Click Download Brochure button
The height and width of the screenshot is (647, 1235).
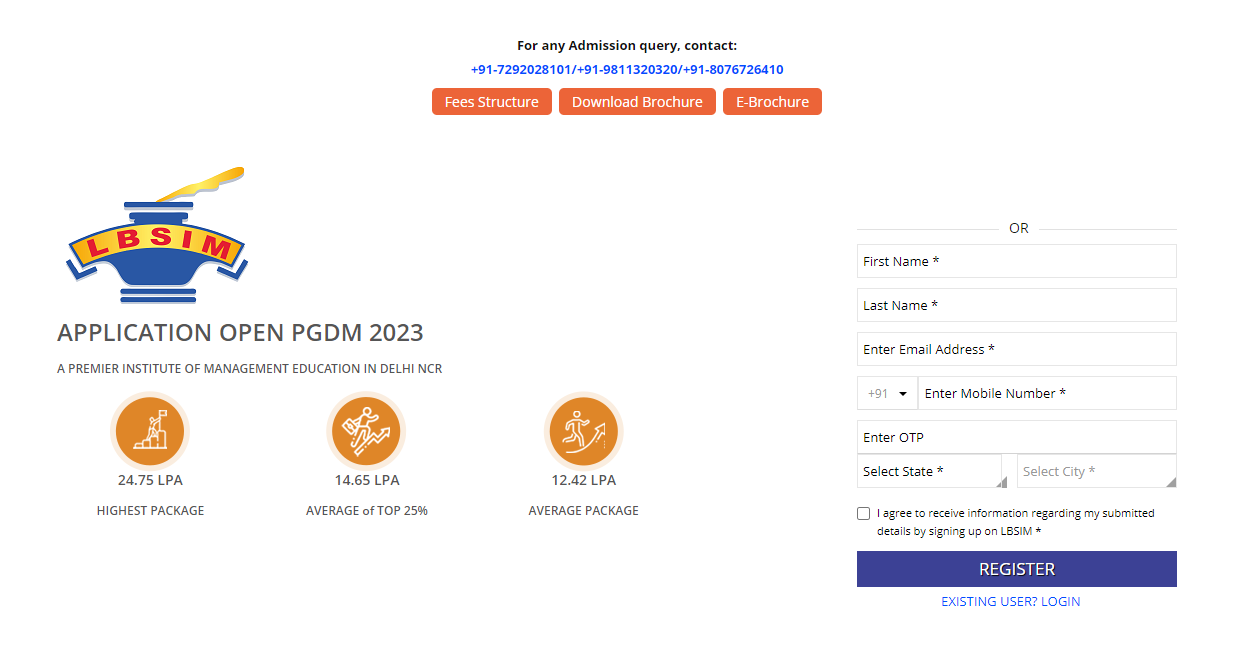click(637, 102)
